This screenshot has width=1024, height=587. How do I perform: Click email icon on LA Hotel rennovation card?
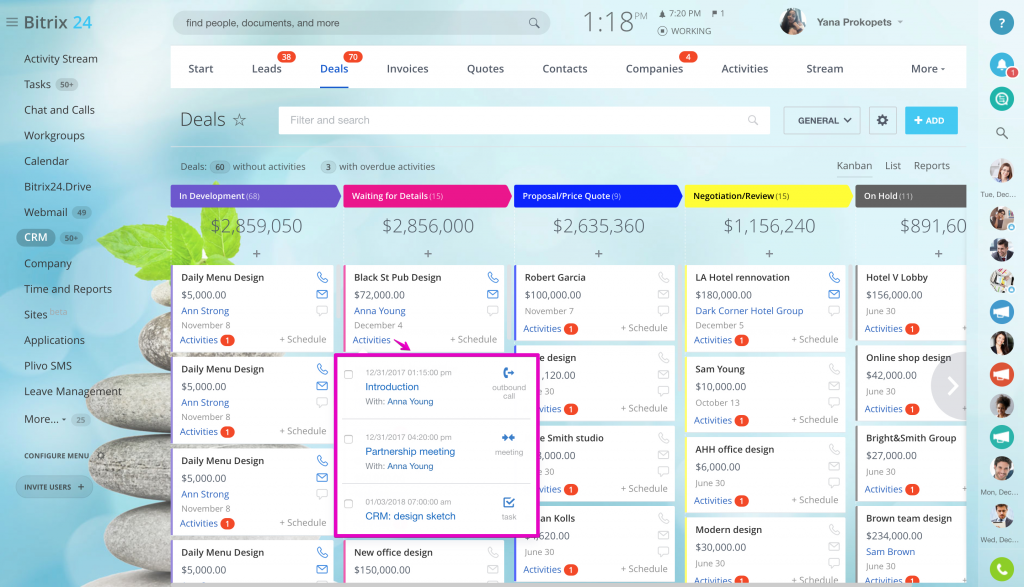click(834, 294)
